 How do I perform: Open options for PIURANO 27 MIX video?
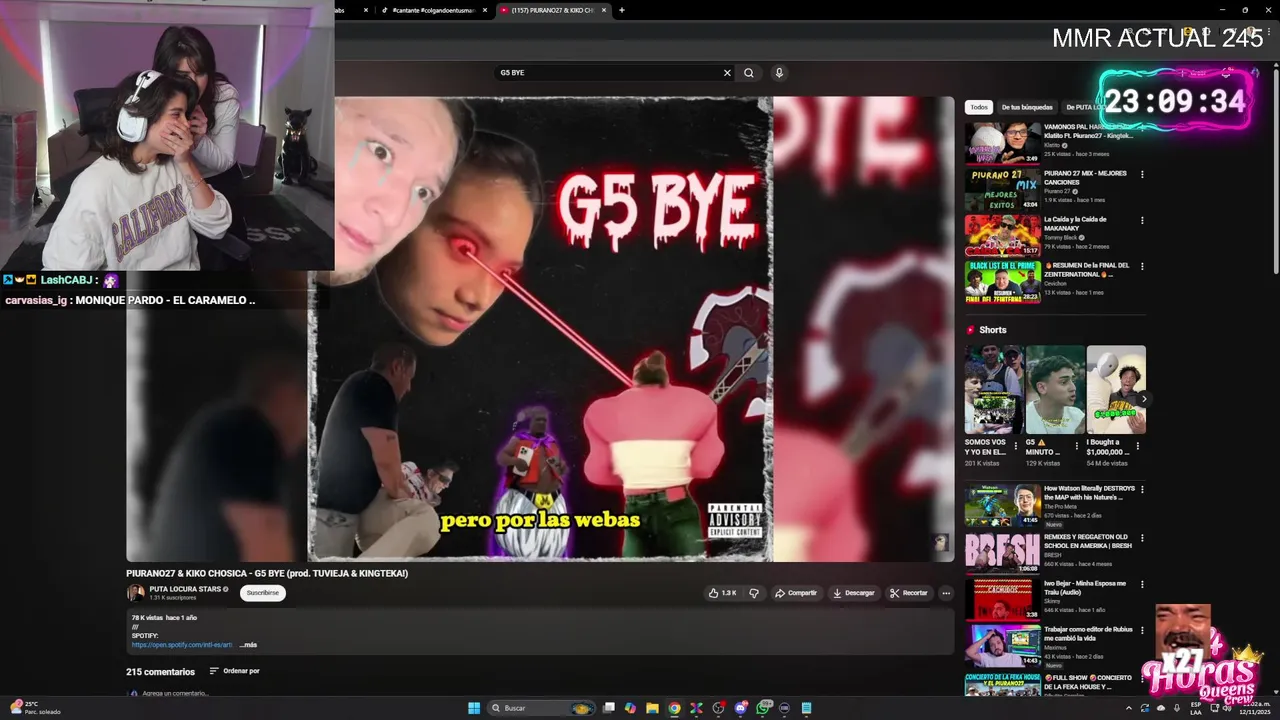click(x=1142, y=174)
